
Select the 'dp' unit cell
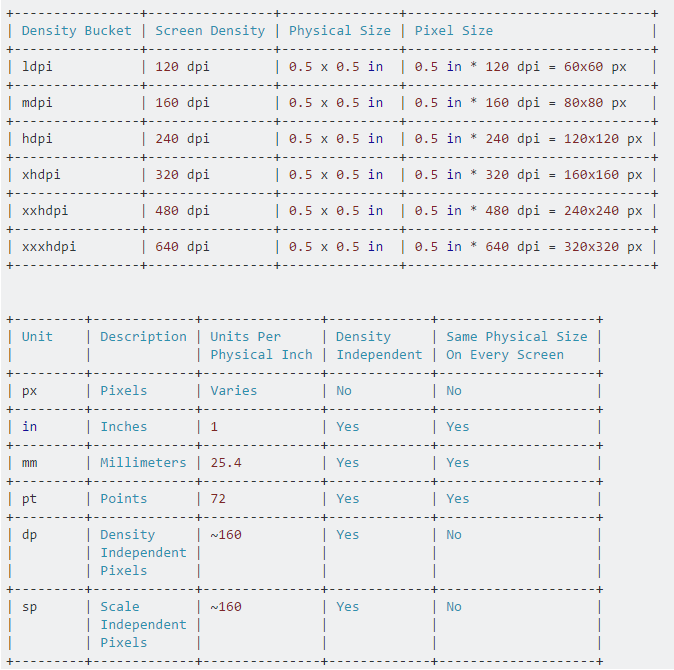pos(29,535)
